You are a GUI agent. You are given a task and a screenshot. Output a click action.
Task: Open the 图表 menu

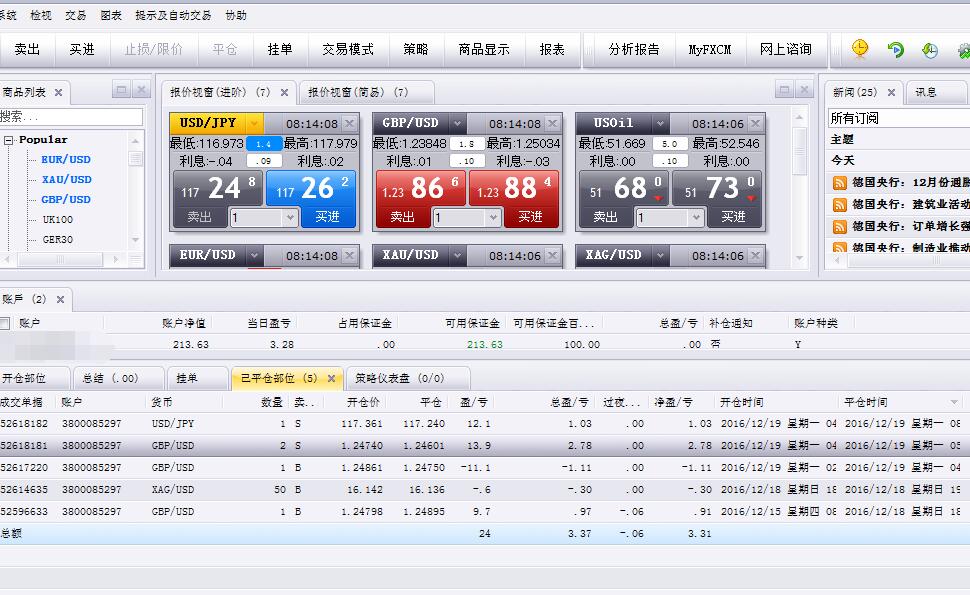111,15
